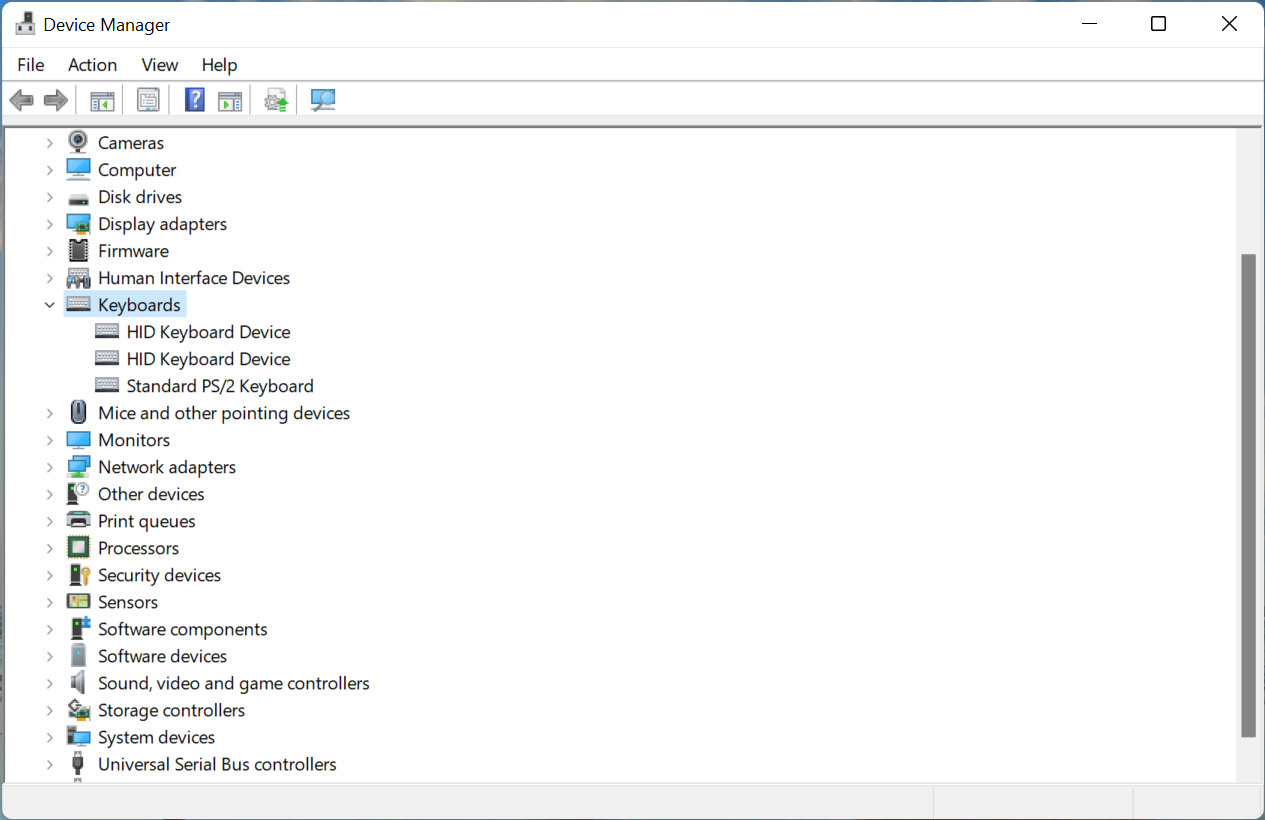This screenshot has height=820, width=1265.
Task: Expand the Storage controllers category
Action: tap(49, 710)
